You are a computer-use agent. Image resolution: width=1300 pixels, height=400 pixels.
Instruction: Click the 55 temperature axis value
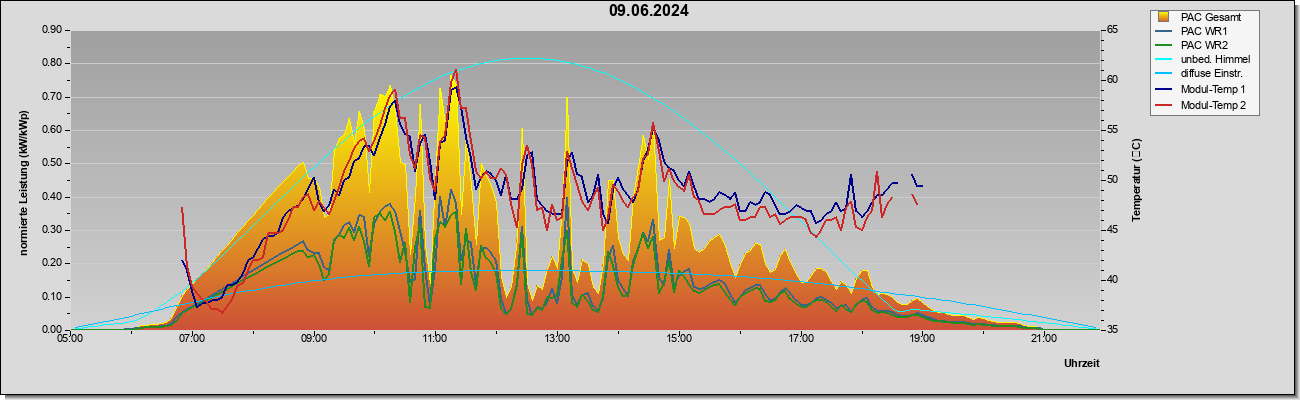(1112, 130)
